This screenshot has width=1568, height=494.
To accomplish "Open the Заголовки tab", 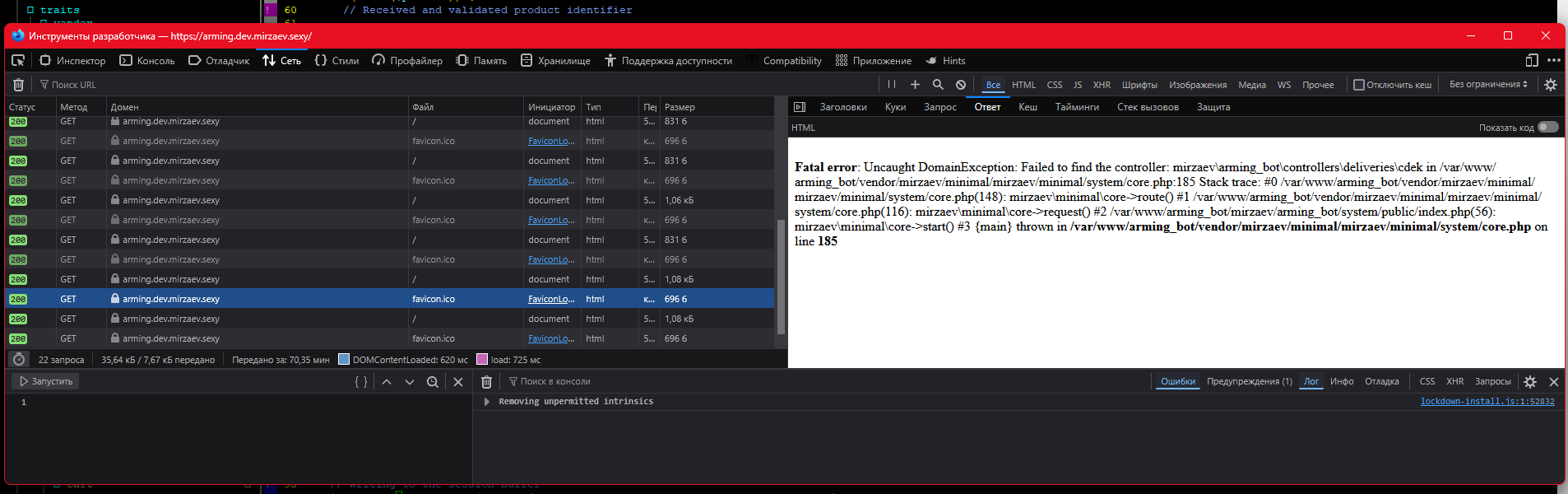I will 843,107.
